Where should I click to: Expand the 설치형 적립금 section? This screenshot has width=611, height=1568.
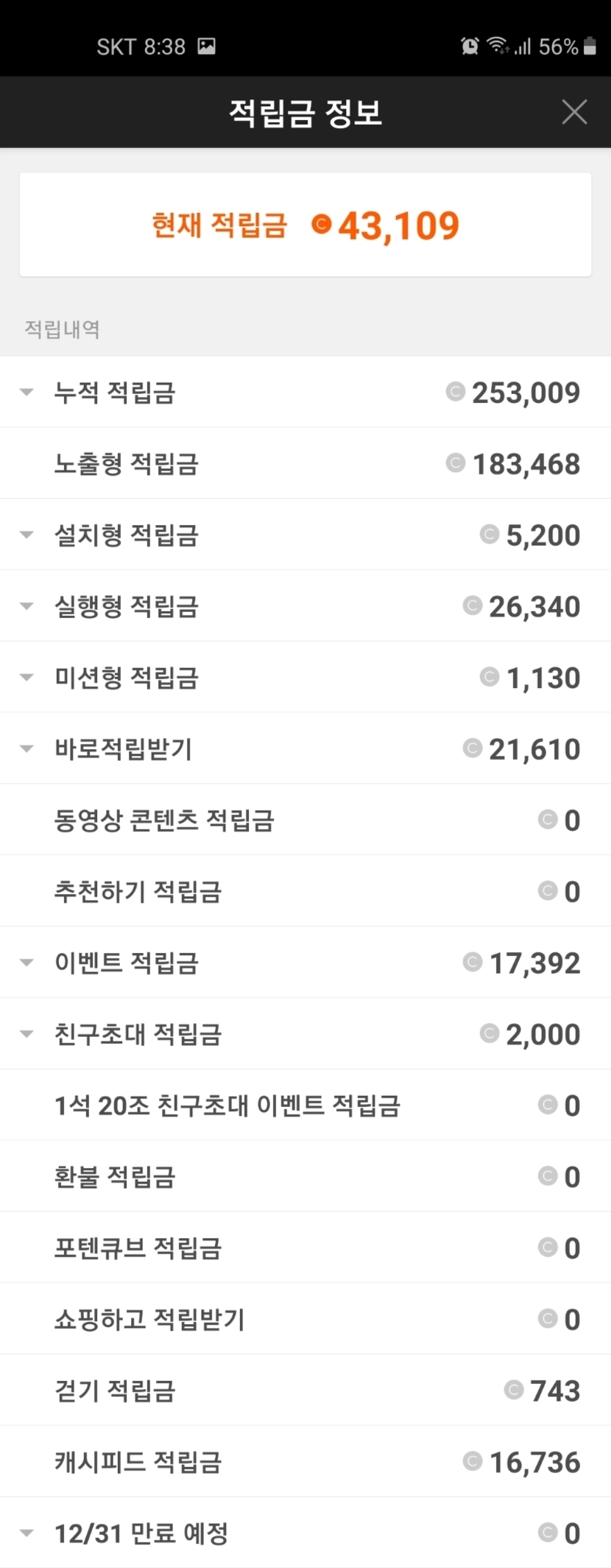(x=27, y=535)
